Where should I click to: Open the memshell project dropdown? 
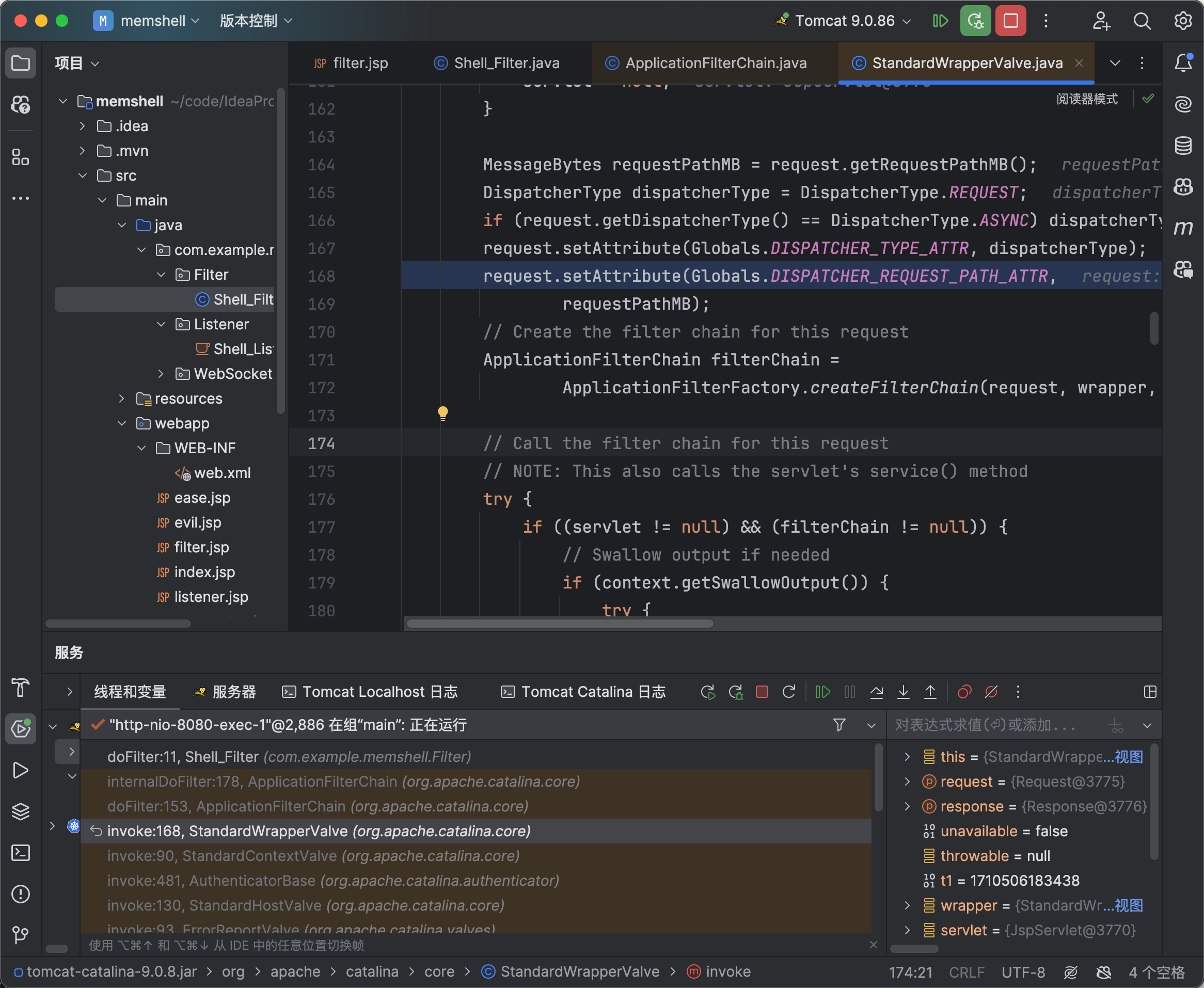(x=147, y=21)
